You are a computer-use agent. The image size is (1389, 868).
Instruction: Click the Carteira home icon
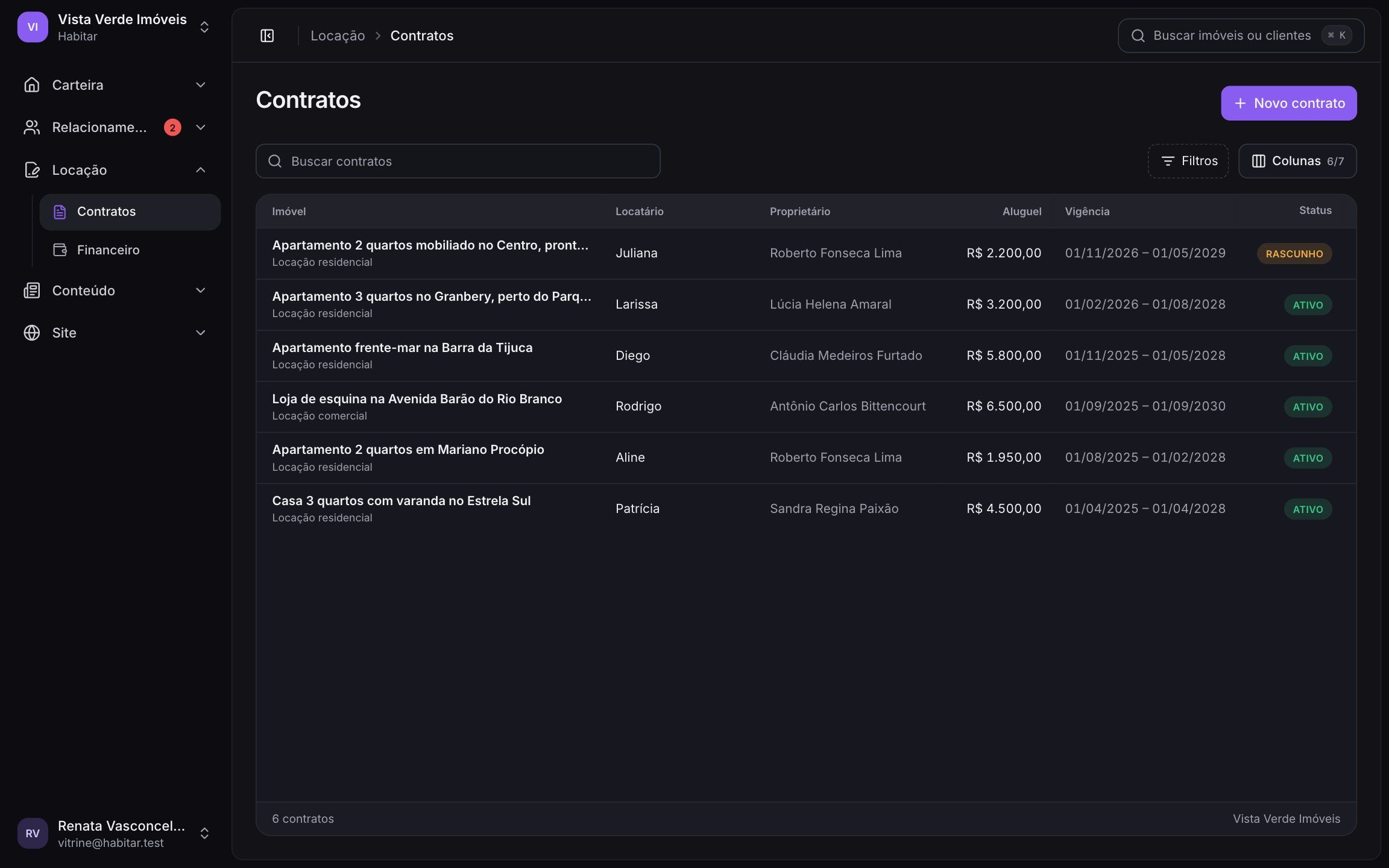[x=31, y=85]
